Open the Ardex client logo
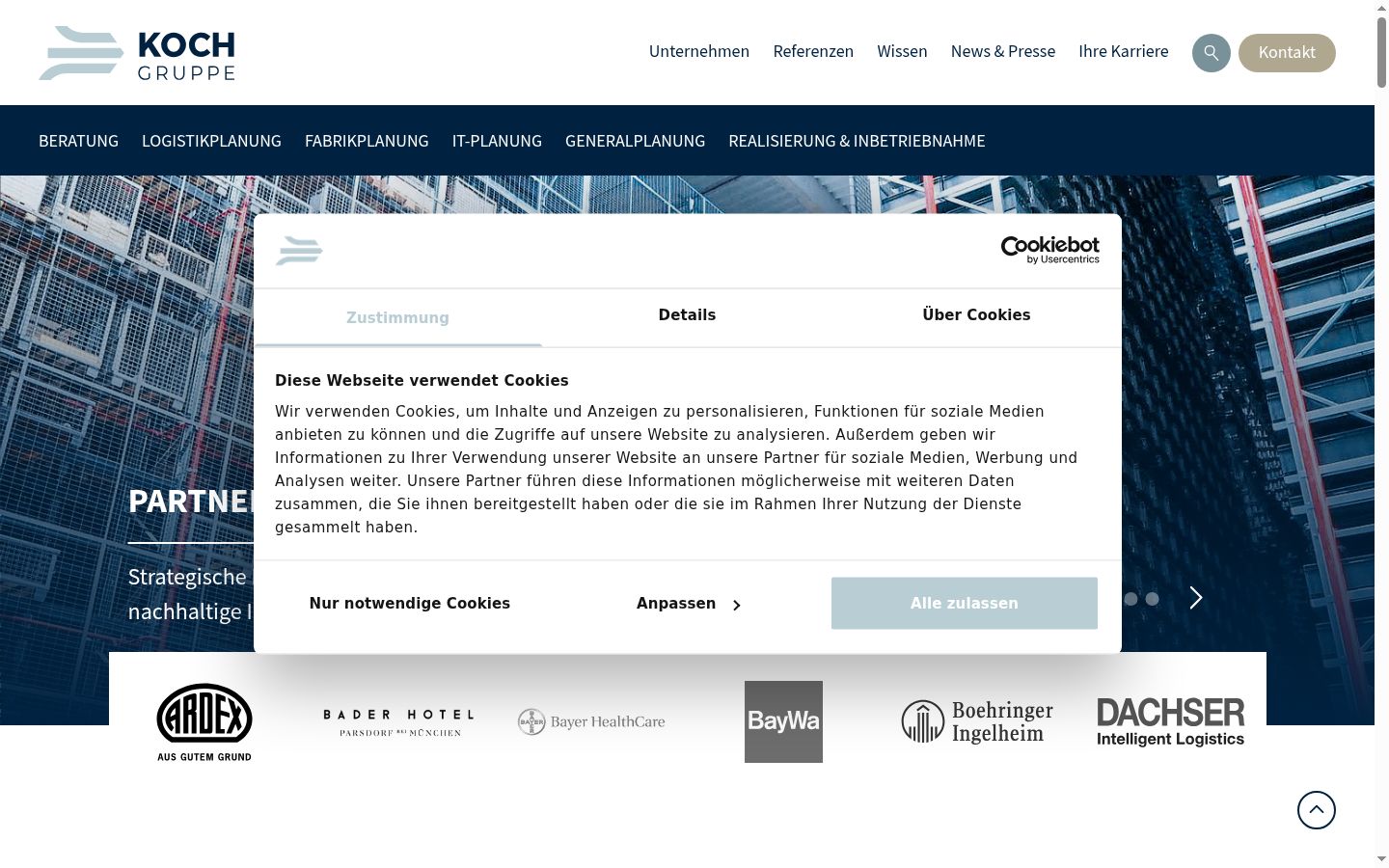1389x868 pixels. click(x=204, y=721)
